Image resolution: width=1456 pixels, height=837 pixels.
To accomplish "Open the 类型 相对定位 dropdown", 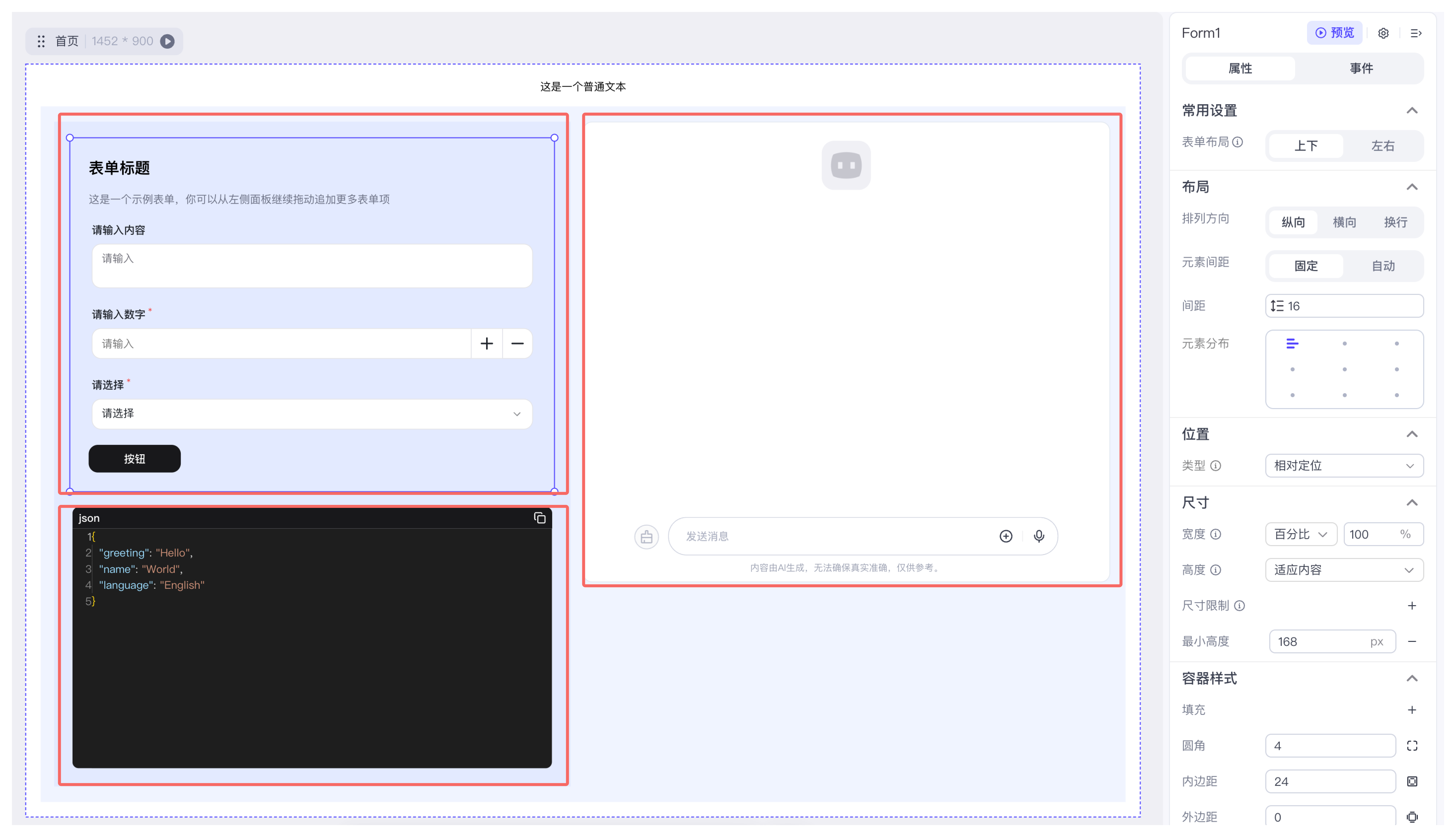I will point(1343,466).
